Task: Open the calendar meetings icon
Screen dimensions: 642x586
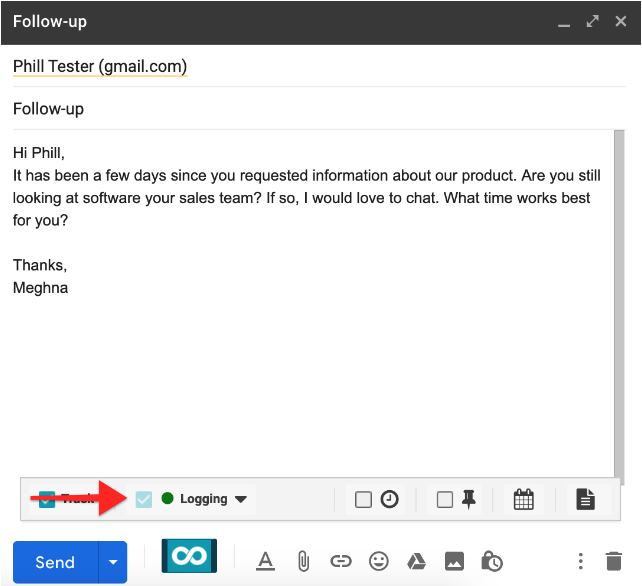Action: coord(524,499)
